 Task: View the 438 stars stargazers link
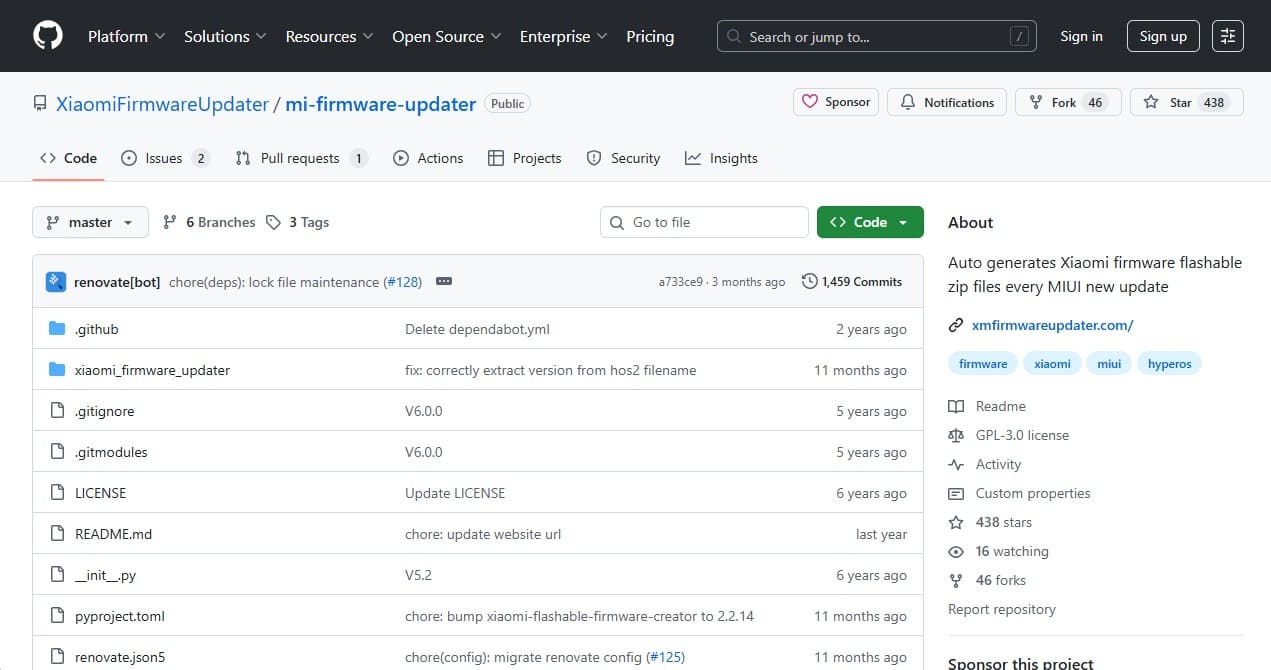click(990, 522)
